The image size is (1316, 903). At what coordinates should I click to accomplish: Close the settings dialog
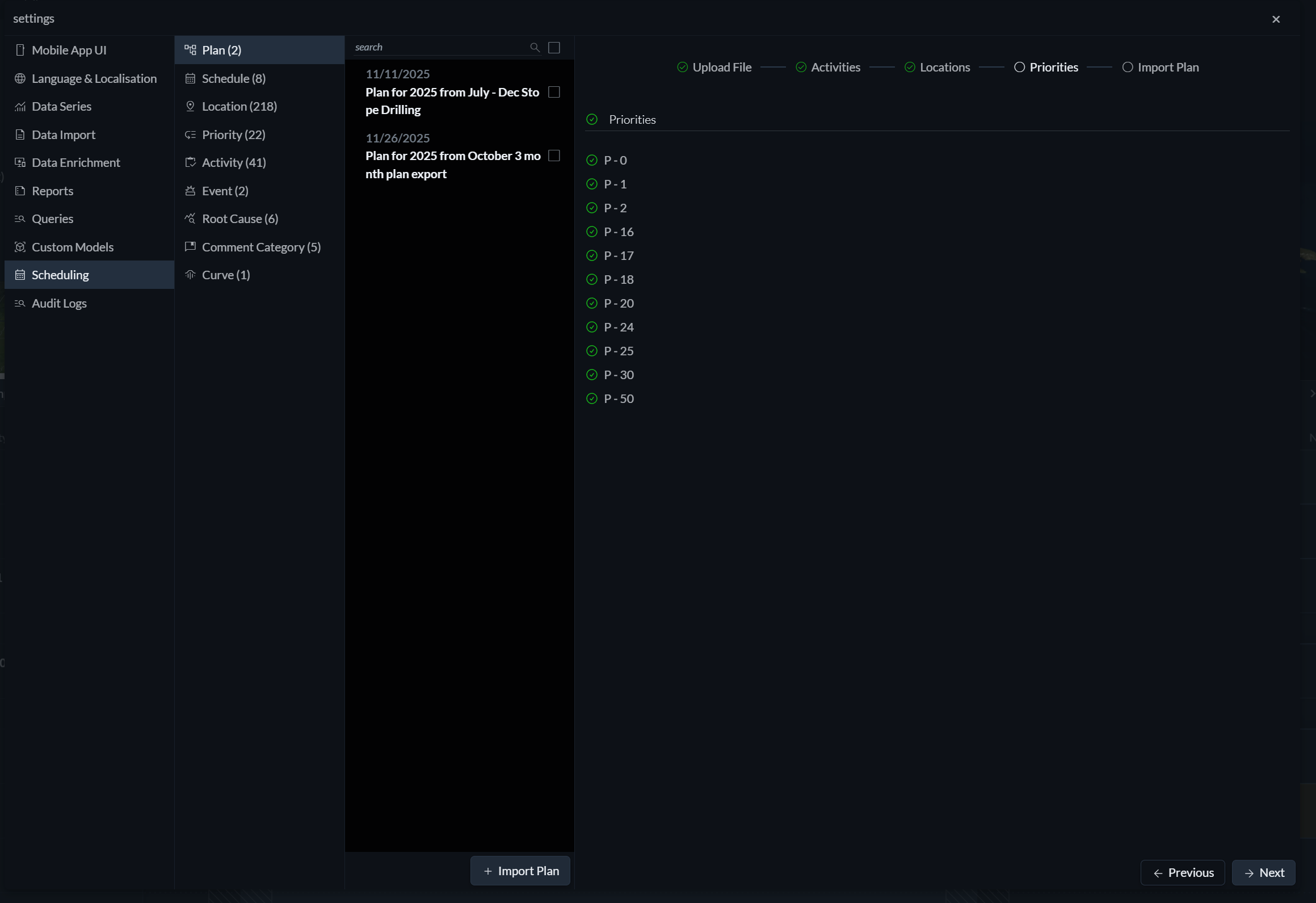coord(1276,19)
